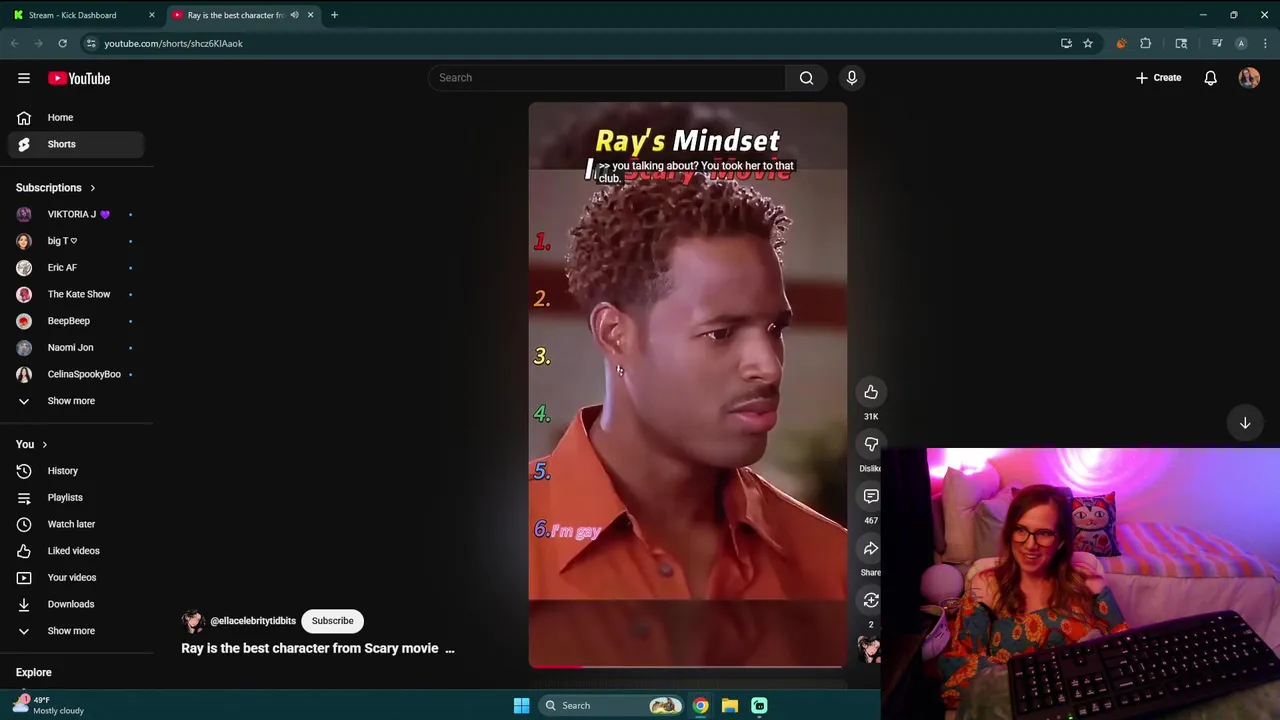Share this short
Image resolution: width=1280 pixels, height=720 pixels.
[871, 548]
